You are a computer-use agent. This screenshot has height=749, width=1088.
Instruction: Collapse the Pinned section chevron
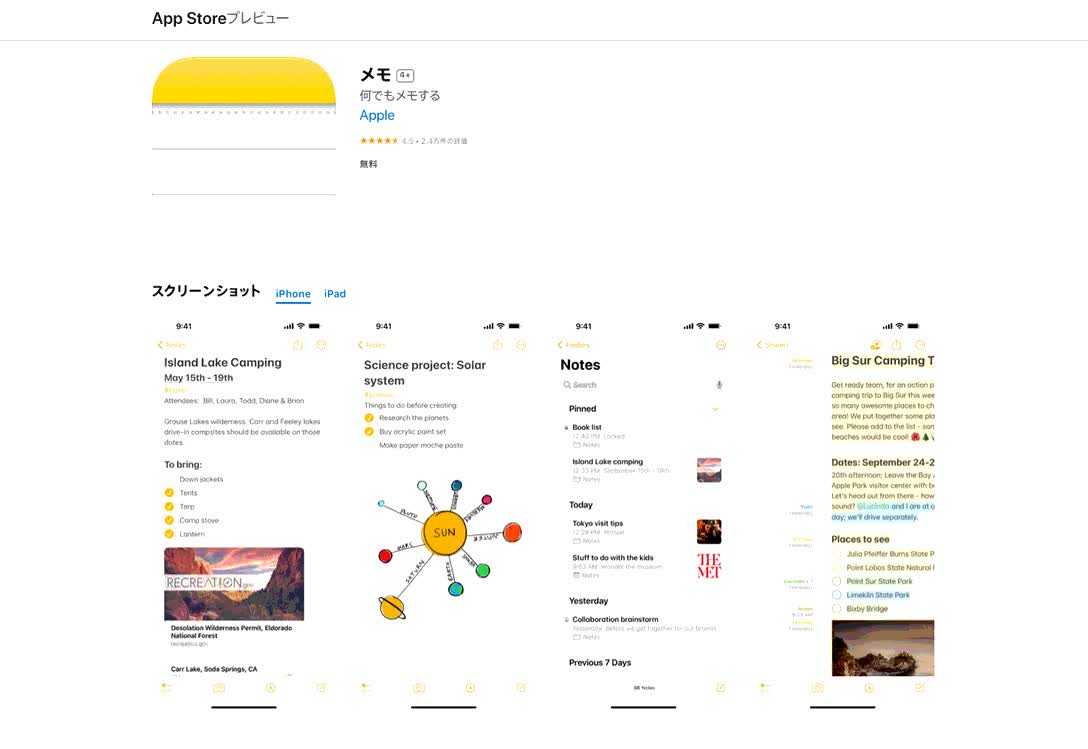pyautogui.click(x=715, y=409)
